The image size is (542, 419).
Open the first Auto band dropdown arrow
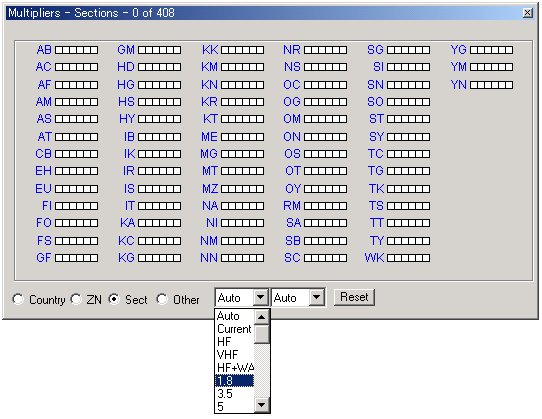(261, 297)
